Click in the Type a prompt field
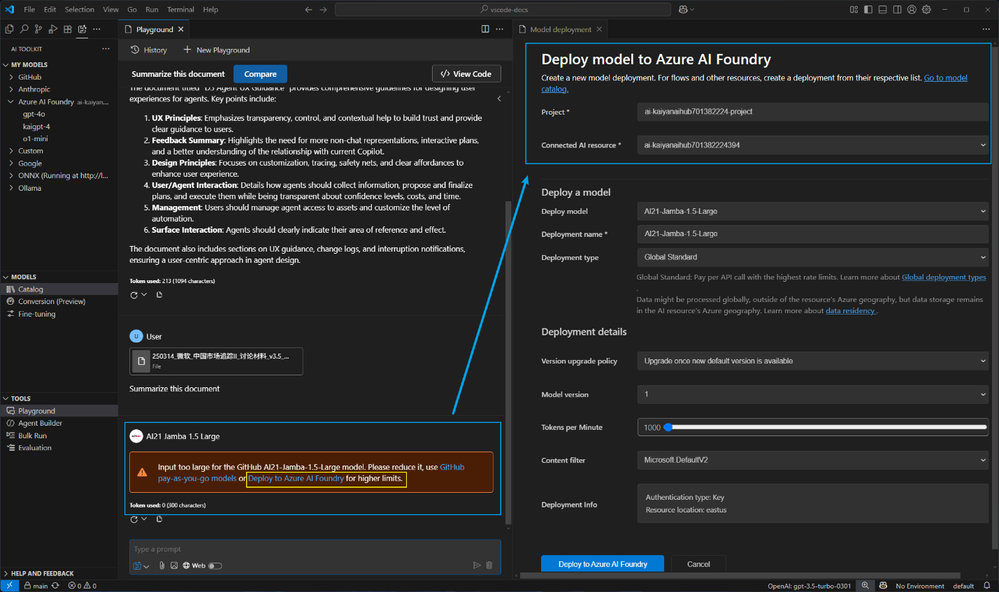Viewport: 999px width, 592px height. coord(315,549)
